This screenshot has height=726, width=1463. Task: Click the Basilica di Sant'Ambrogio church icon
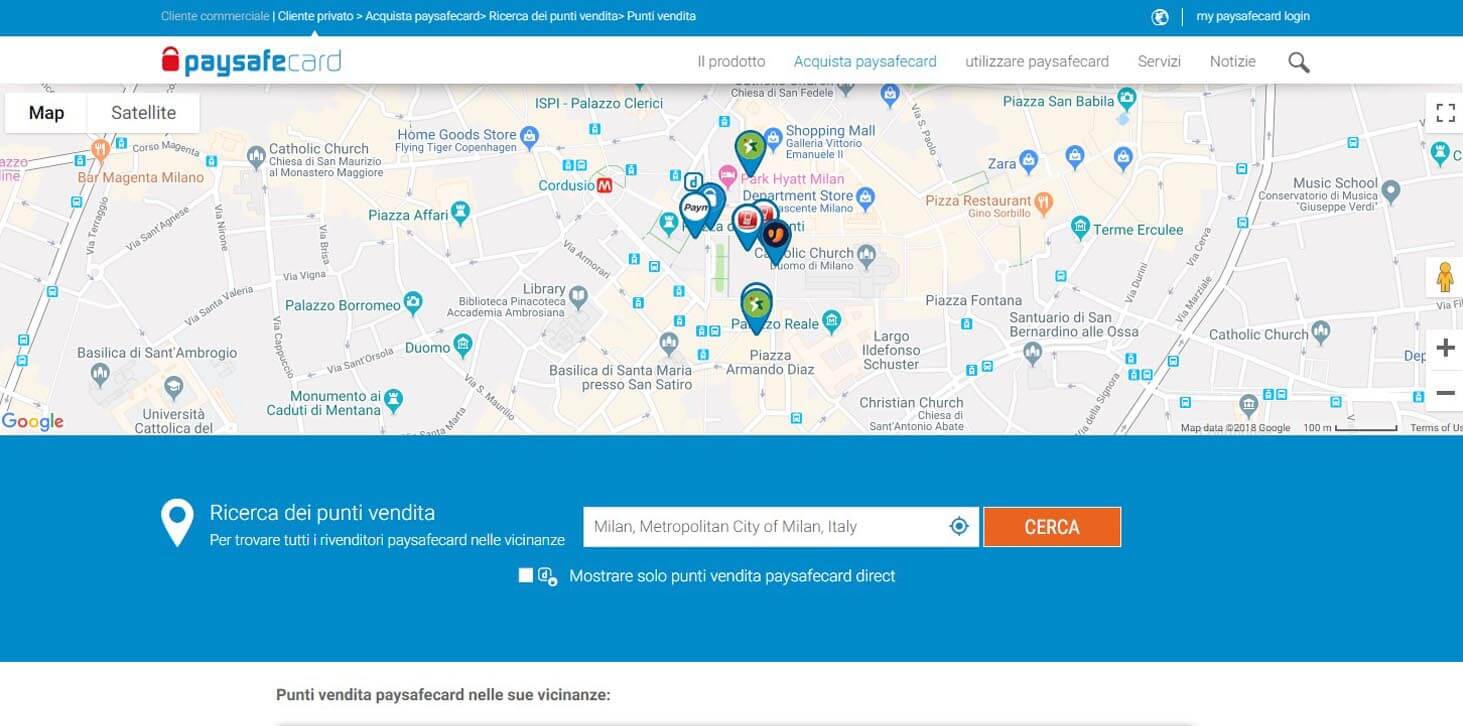(99, 374)
